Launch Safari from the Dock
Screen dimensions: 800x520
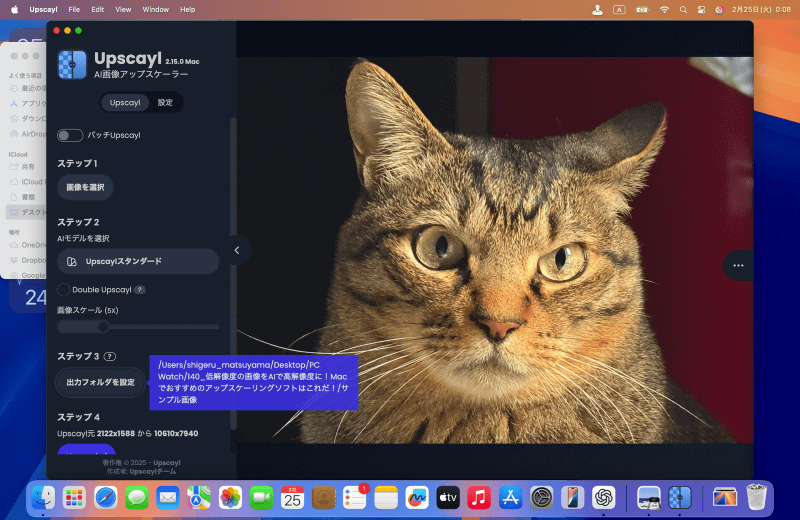[106, 498]
